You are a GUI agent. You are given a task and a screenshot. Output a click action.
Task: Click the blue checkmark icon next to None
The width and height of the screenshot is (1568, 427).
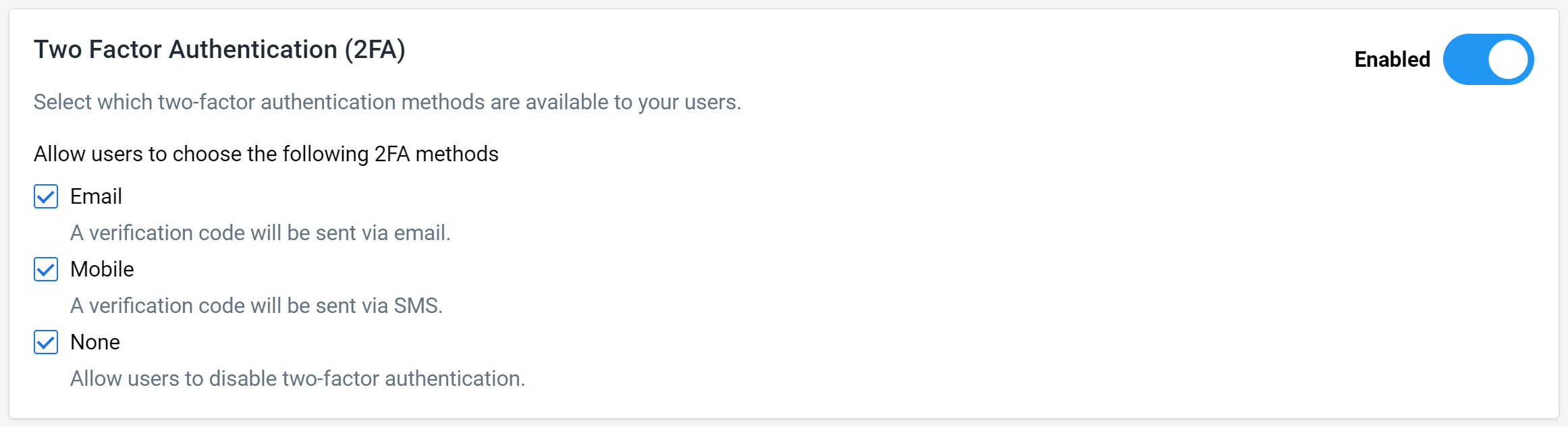[46, 343]
